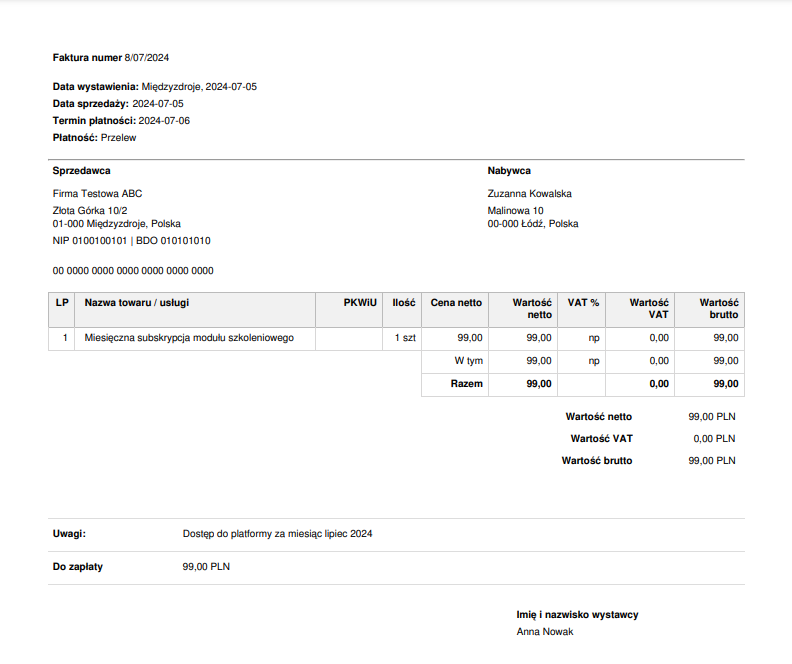
Task: Click buyer city line '00-000 Łódź, Polska'
Action: point(533,224)
